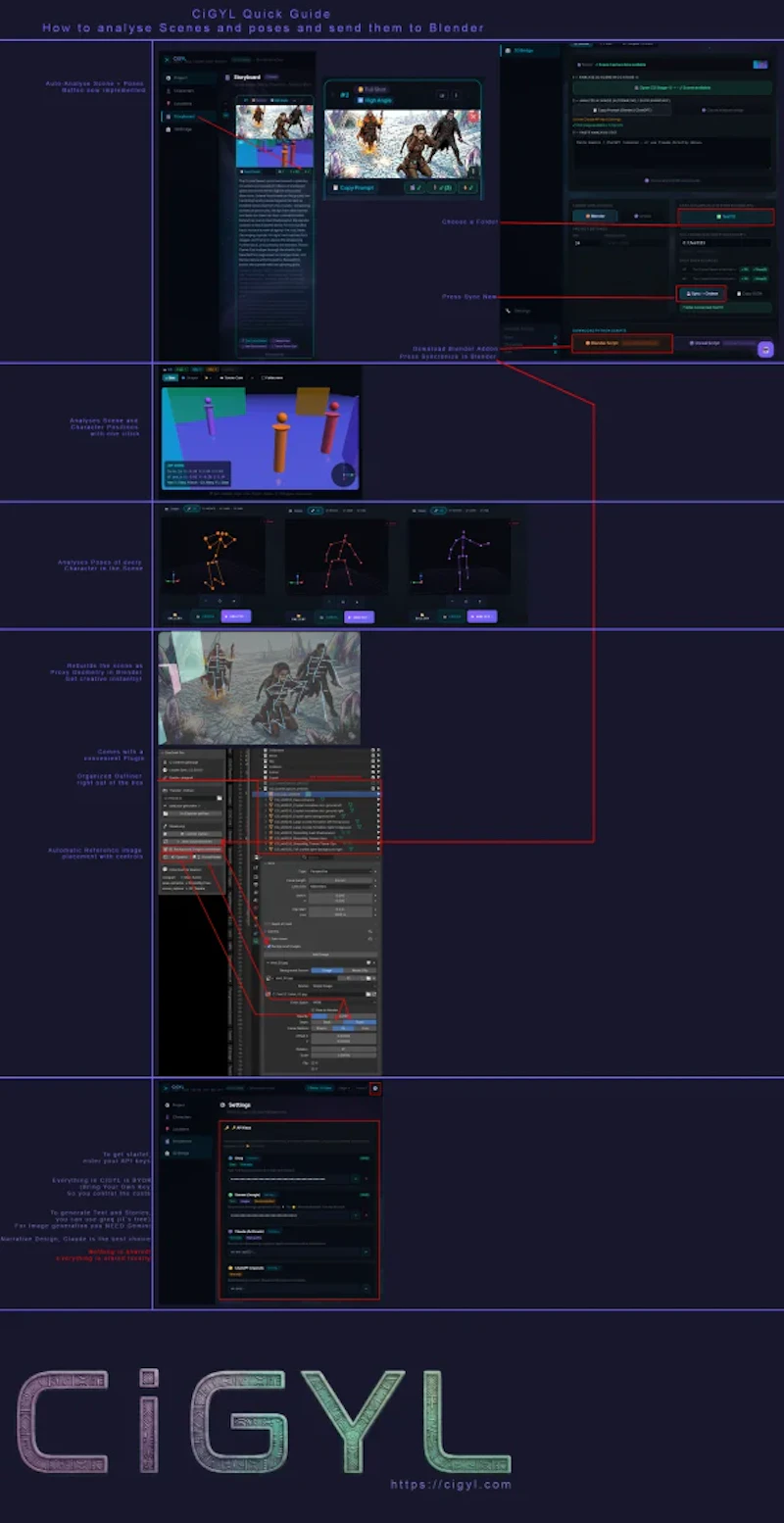The width and height of the screenshot is (784, 1523).
Task: Click the purple button under the purple skeleton pose
Action: (482, 616)
